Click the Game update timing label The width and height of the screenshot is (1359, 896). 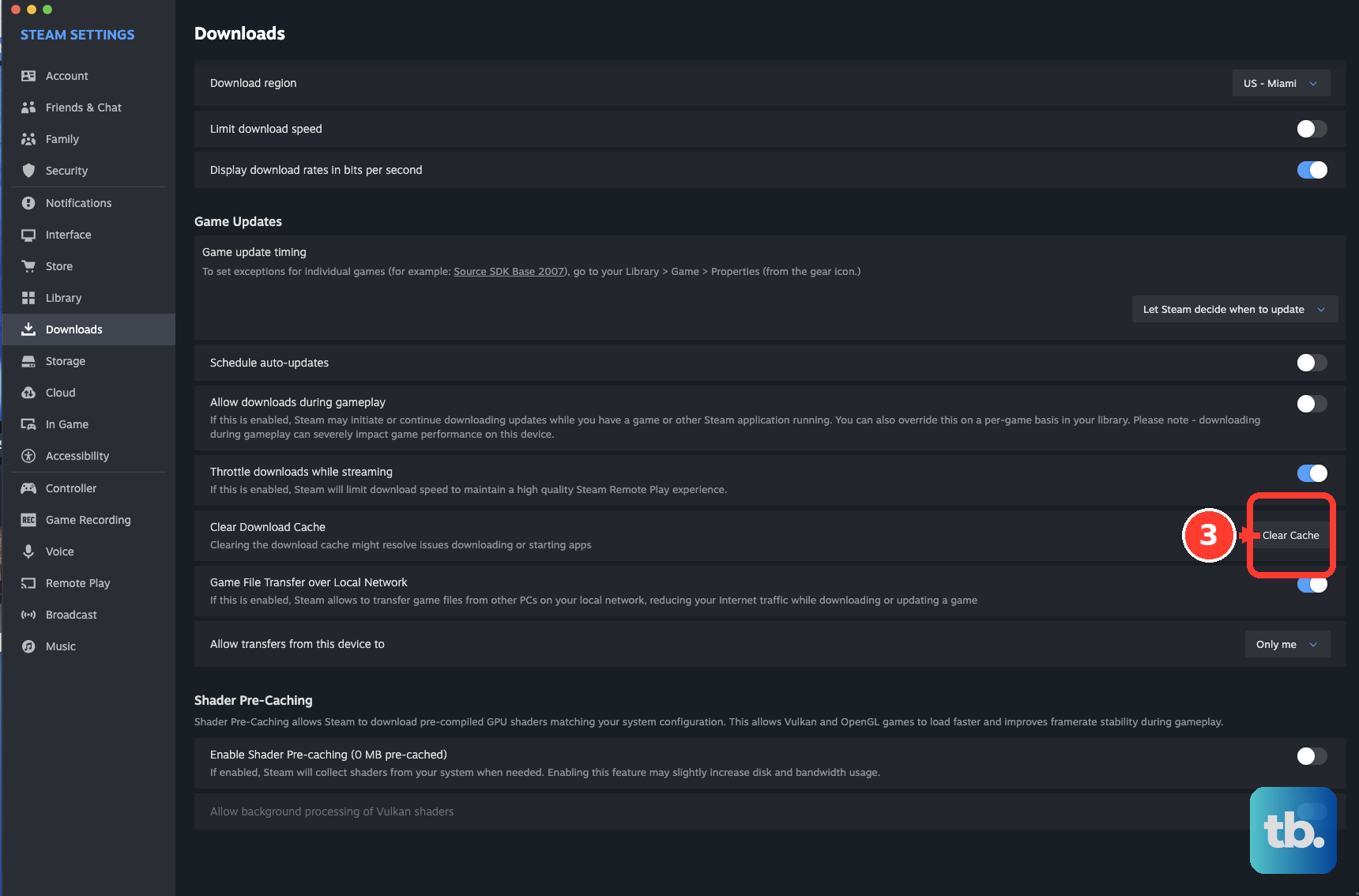pos(254,252)
